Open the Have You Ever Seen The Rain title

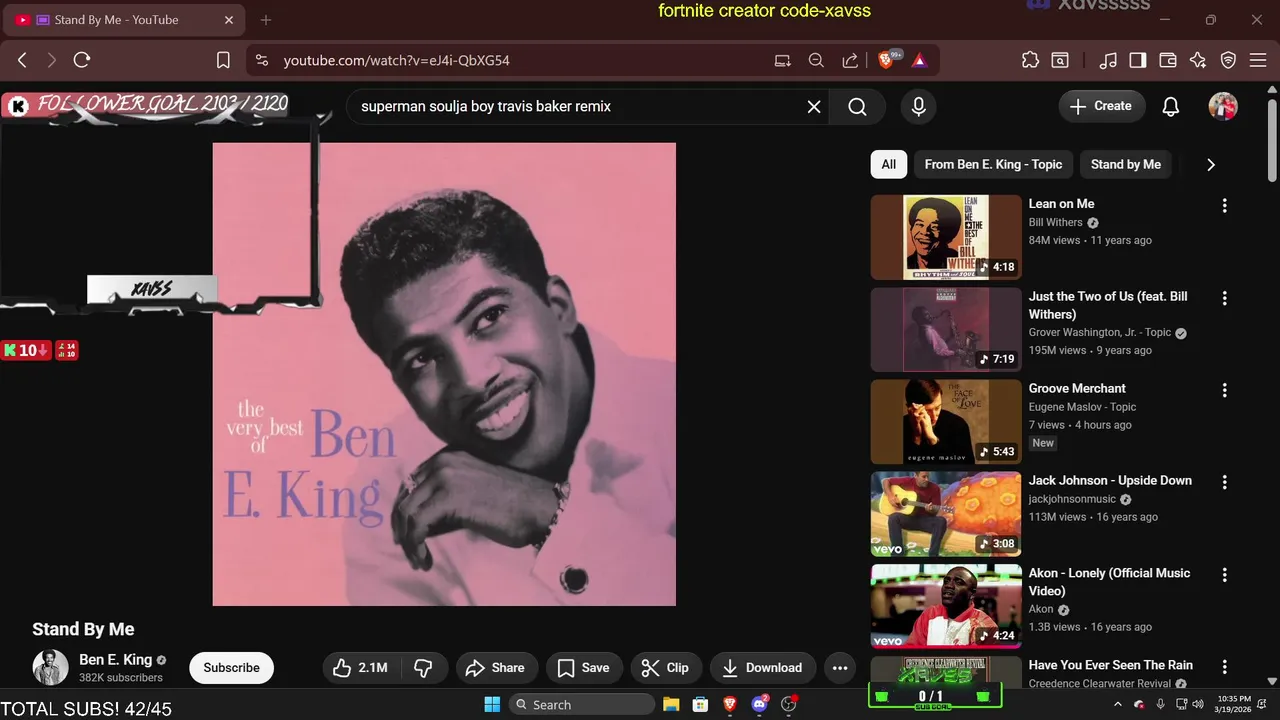(1110, 665)
